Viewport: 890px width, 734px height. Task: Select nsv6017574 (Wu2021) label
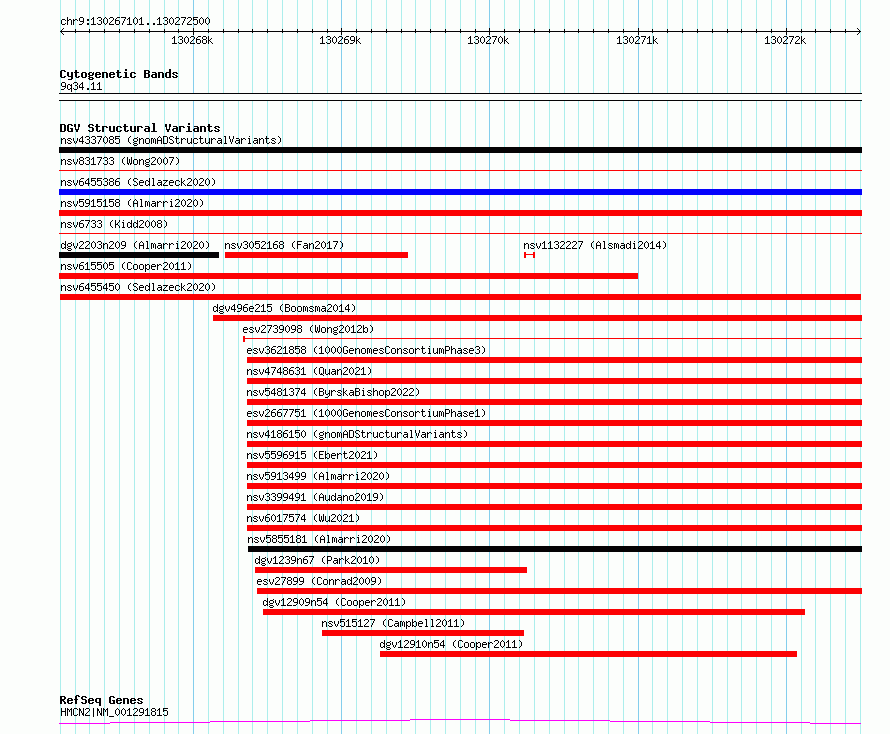[303, 518]
